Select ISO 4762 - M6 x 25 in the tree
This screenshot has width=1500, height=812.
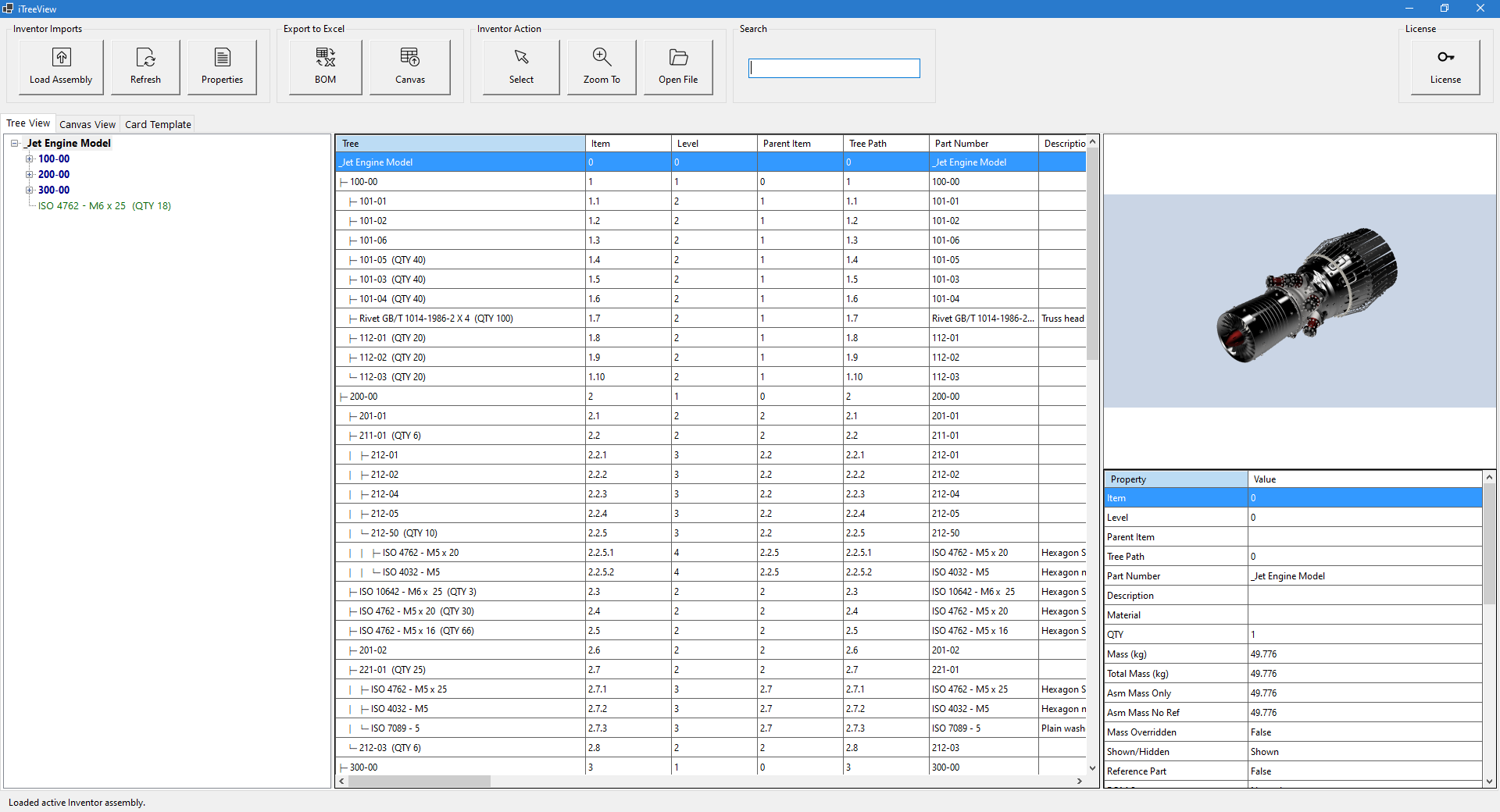click(104, 205)
